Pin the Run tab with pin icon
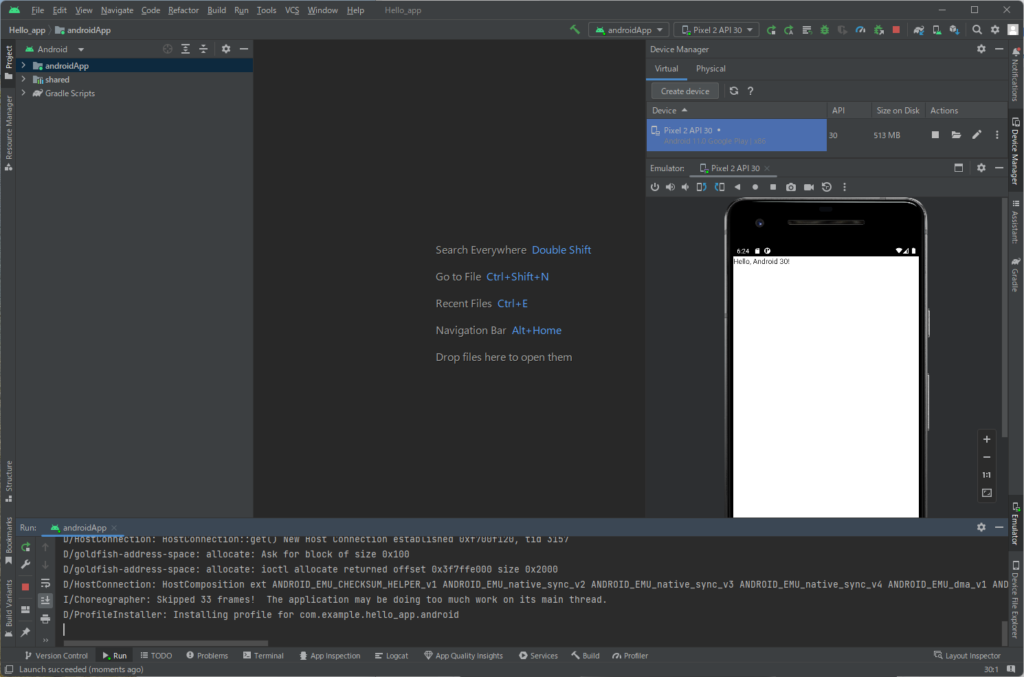This screenshot has height=677, width=1024. point(26,632)
